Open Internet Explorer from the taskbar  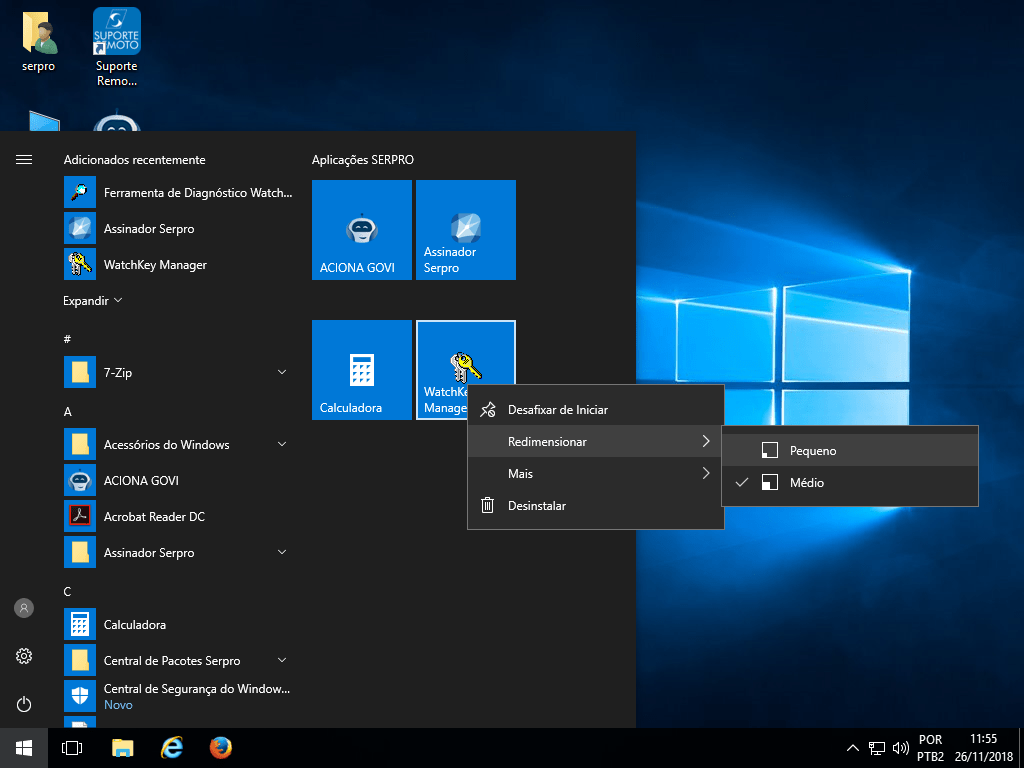tap(172, 748)
